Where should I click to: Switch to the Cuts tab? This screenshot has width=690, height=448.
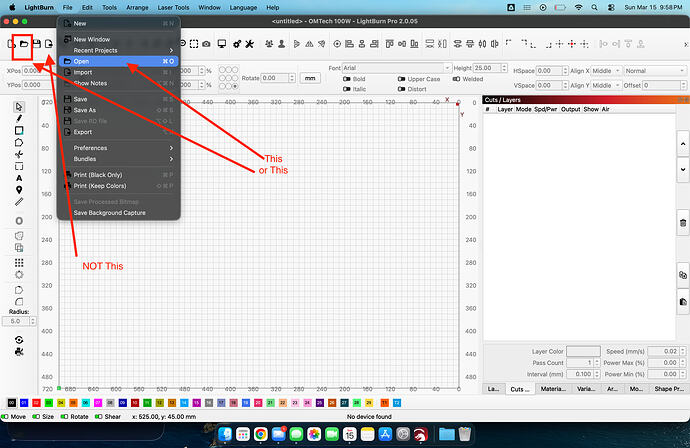(520, 389)
